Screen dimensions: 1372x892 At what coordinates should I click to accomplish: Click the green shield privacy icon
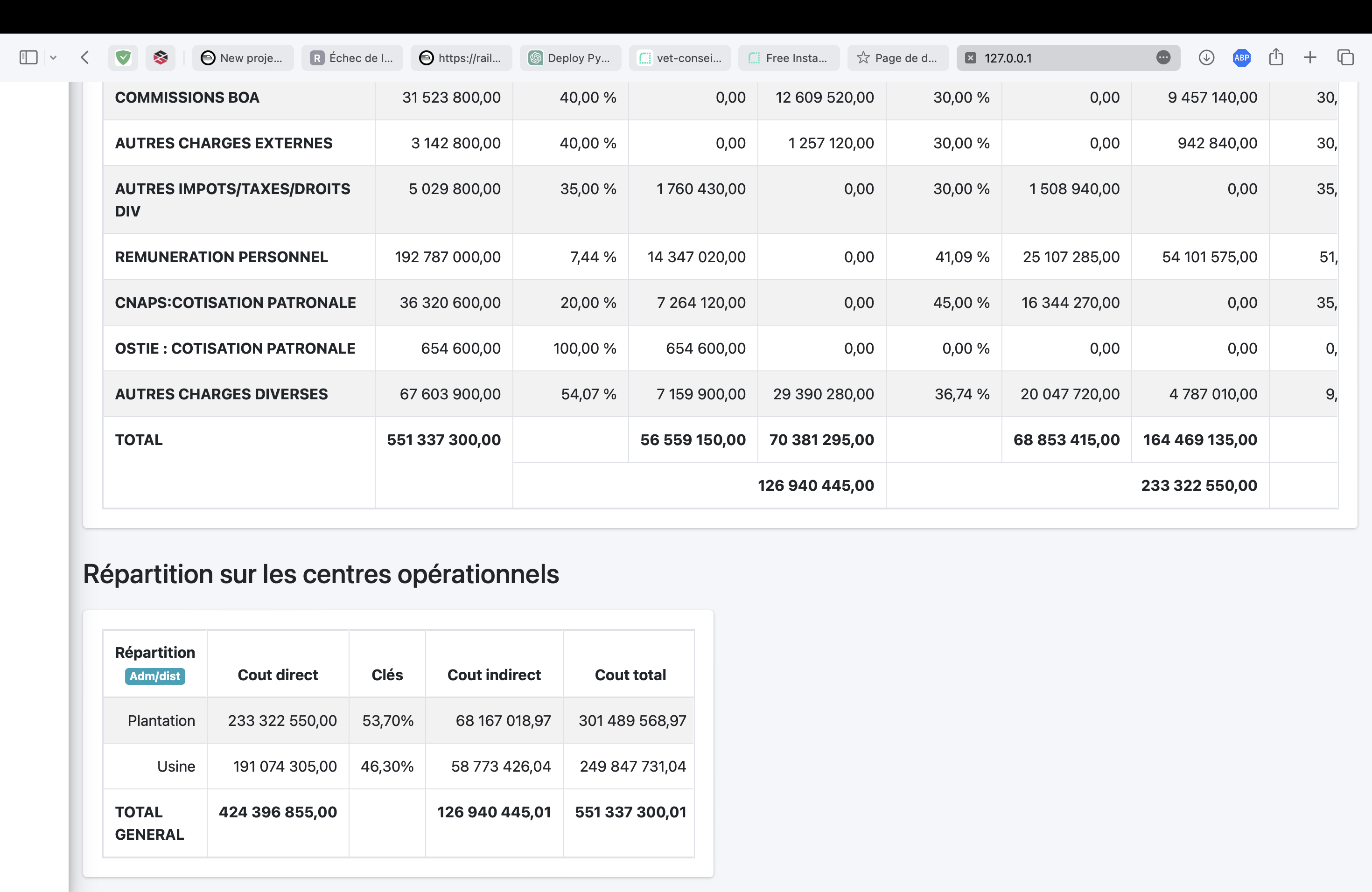(123, 58)
